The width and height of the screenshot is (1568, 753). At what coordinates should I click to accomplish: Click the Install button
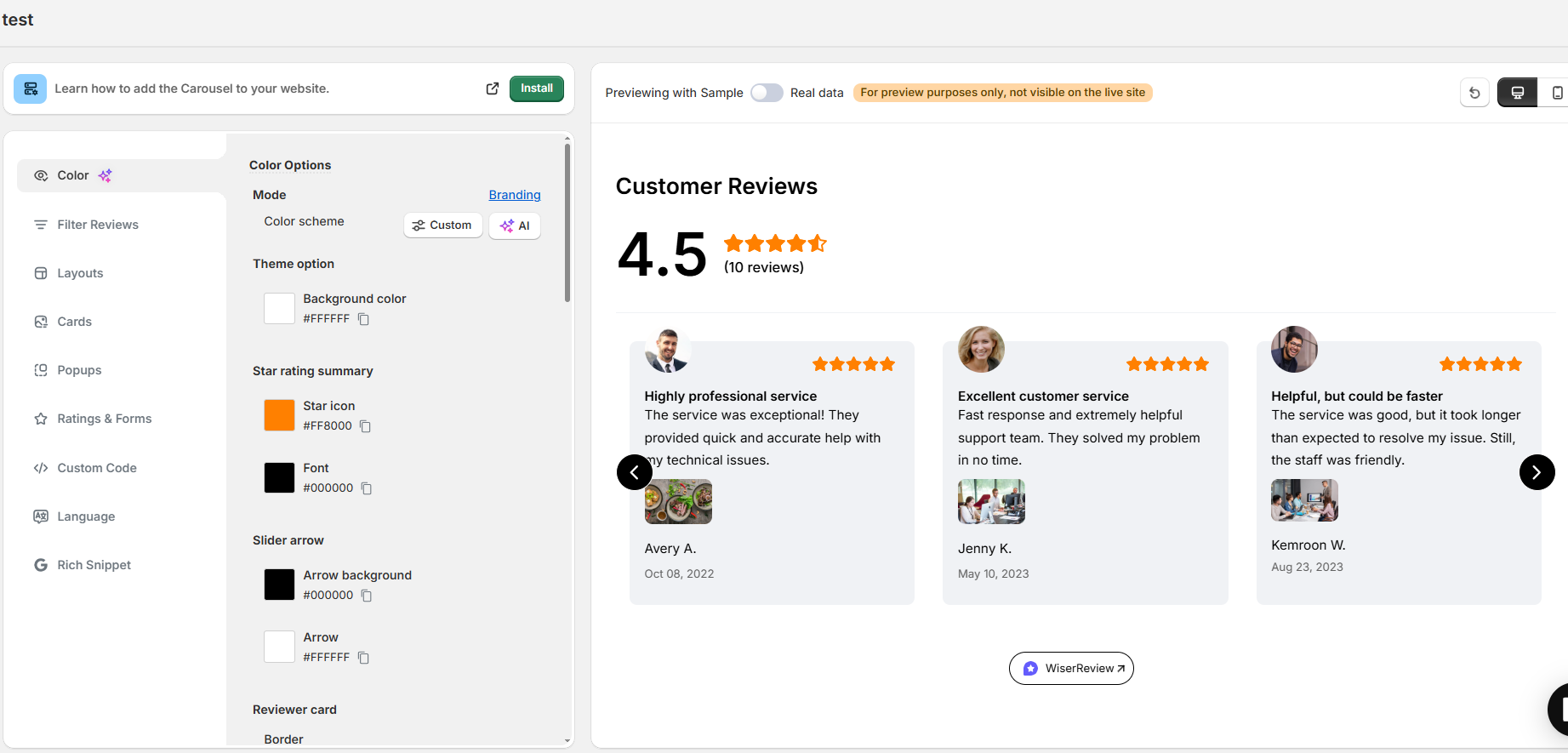pos(536,88)
